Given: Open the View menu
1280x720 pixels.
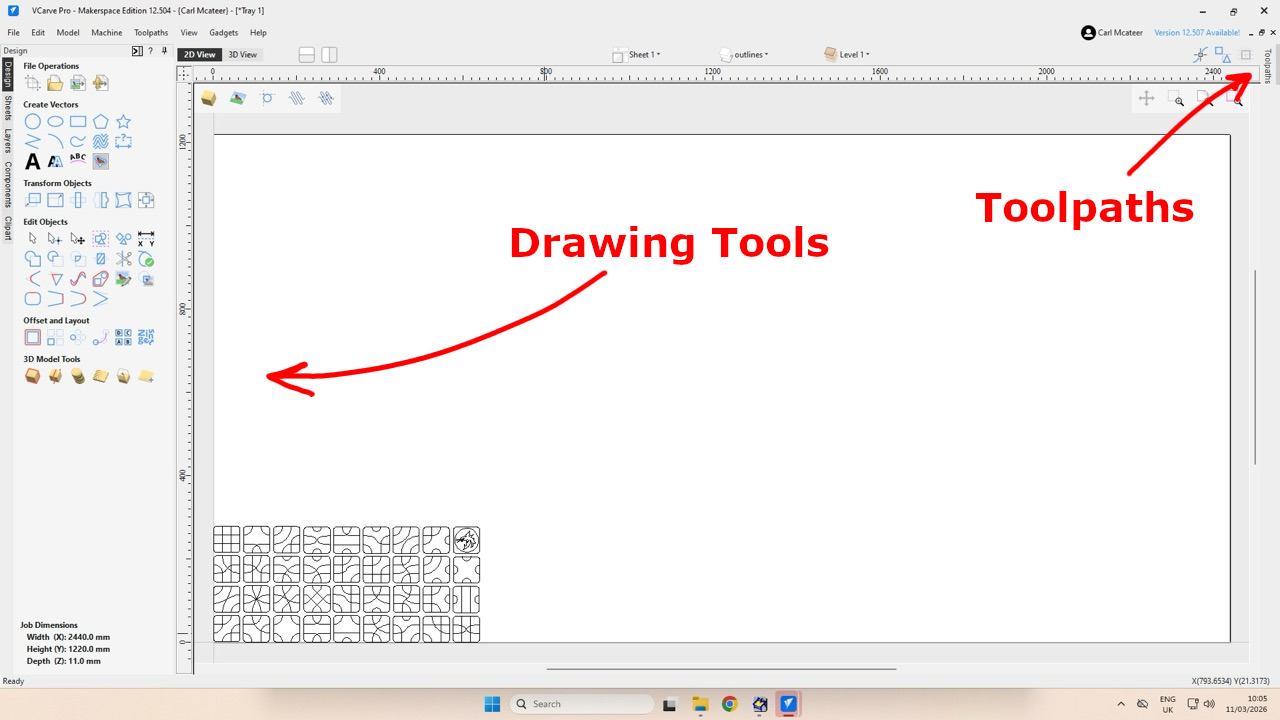Looking at the screenshot, I should pos(189,33).
